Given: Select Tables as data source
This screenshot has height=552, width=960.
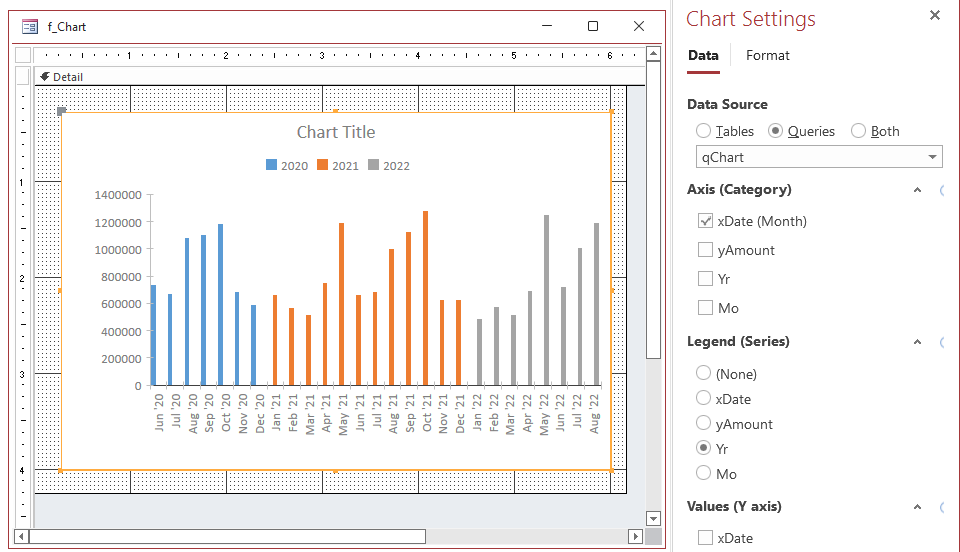Looking at the screenshot, I should pyautogui.click(x=704, y=131).
